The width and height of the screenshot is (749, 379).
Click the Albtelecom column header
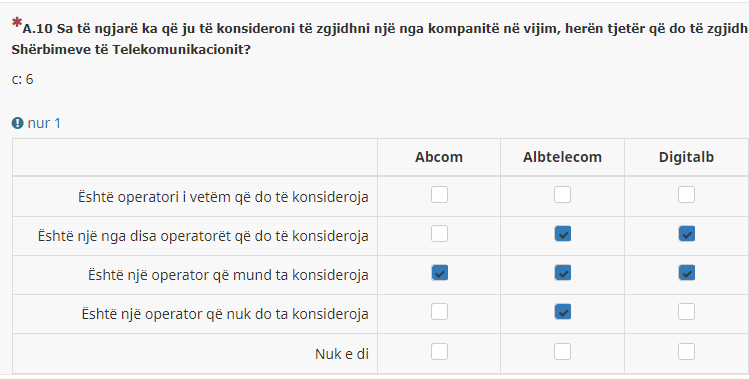(x=562, y=157)
